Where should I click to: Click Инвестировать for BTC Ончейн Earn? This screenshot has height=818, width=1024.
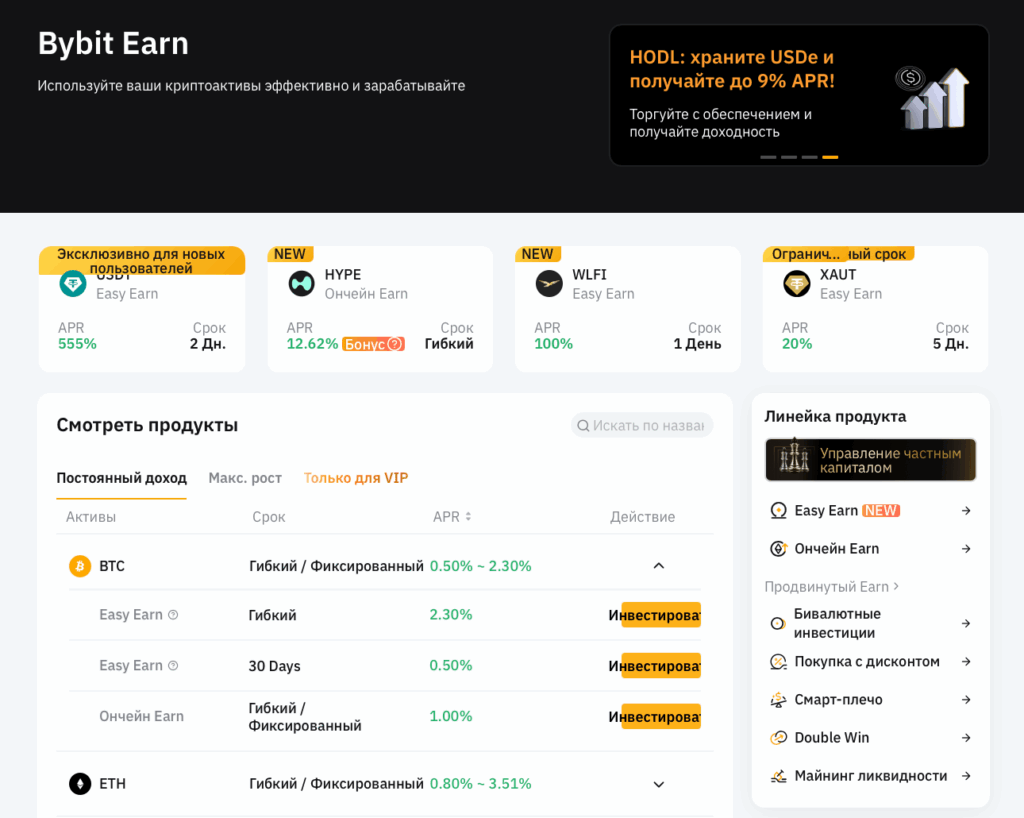[660, 716]
